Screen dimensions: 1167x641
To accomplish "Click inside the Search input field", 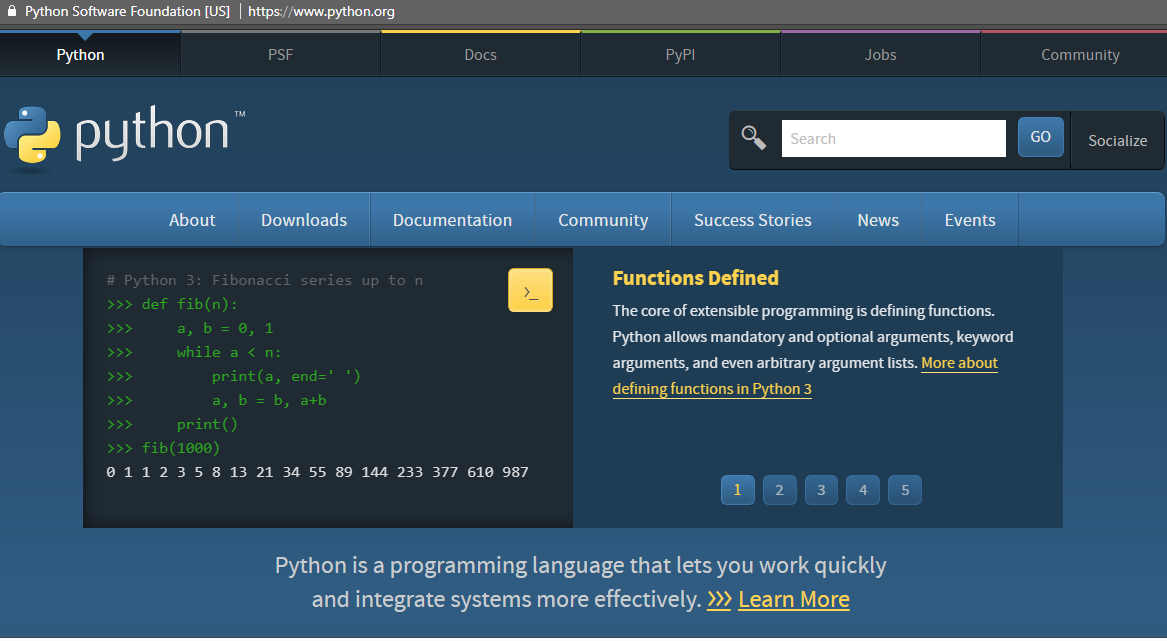I will click(x=893, y=138).
